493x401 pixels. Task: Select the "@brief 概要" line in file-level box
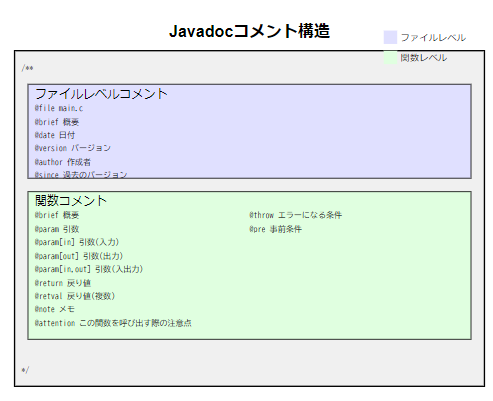click(57, 122)
